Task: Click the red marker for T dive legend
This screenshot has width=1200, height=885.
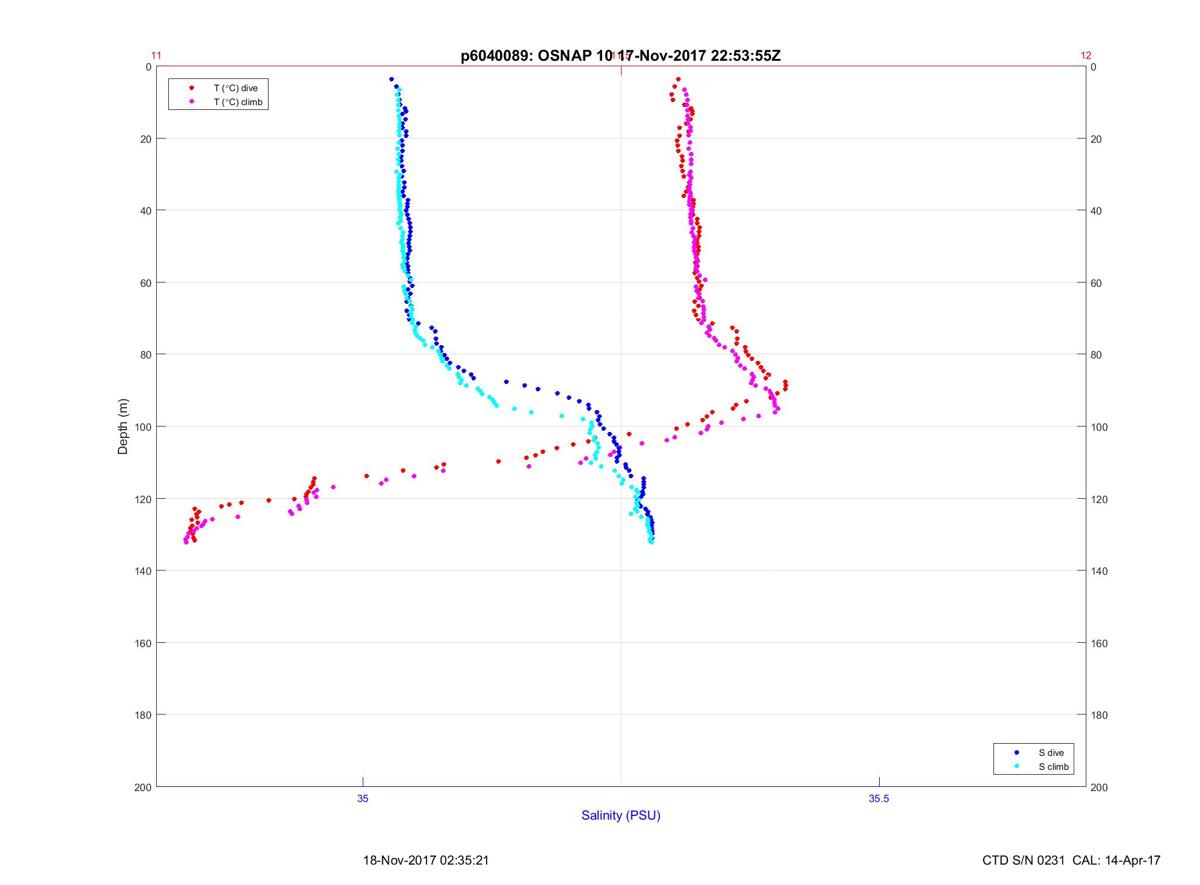Action: click(191, 88)
